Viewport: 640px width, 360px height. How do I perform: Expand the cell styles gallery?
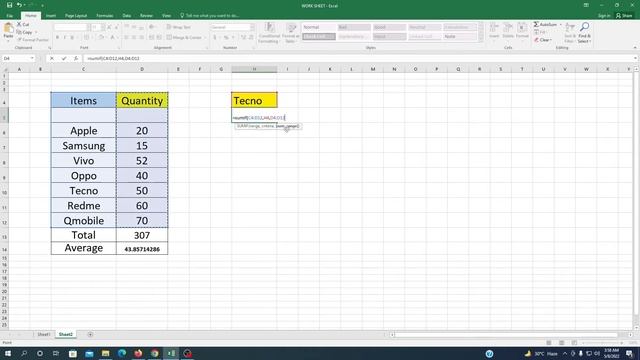480,39
